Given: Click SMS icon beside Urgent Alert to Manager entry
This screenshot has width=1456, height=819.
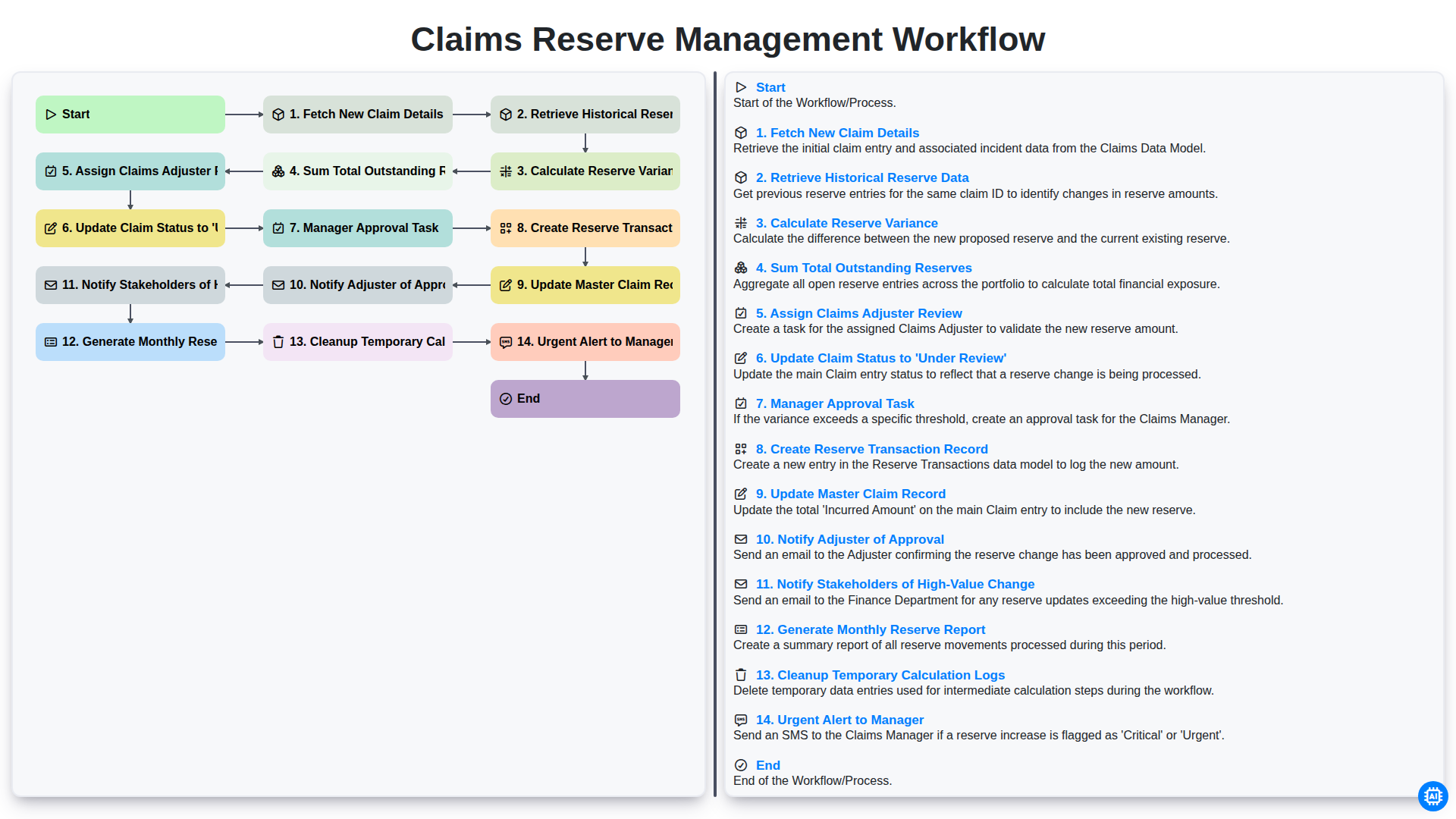Looking at the screenshot, I should tap(741, 720).
